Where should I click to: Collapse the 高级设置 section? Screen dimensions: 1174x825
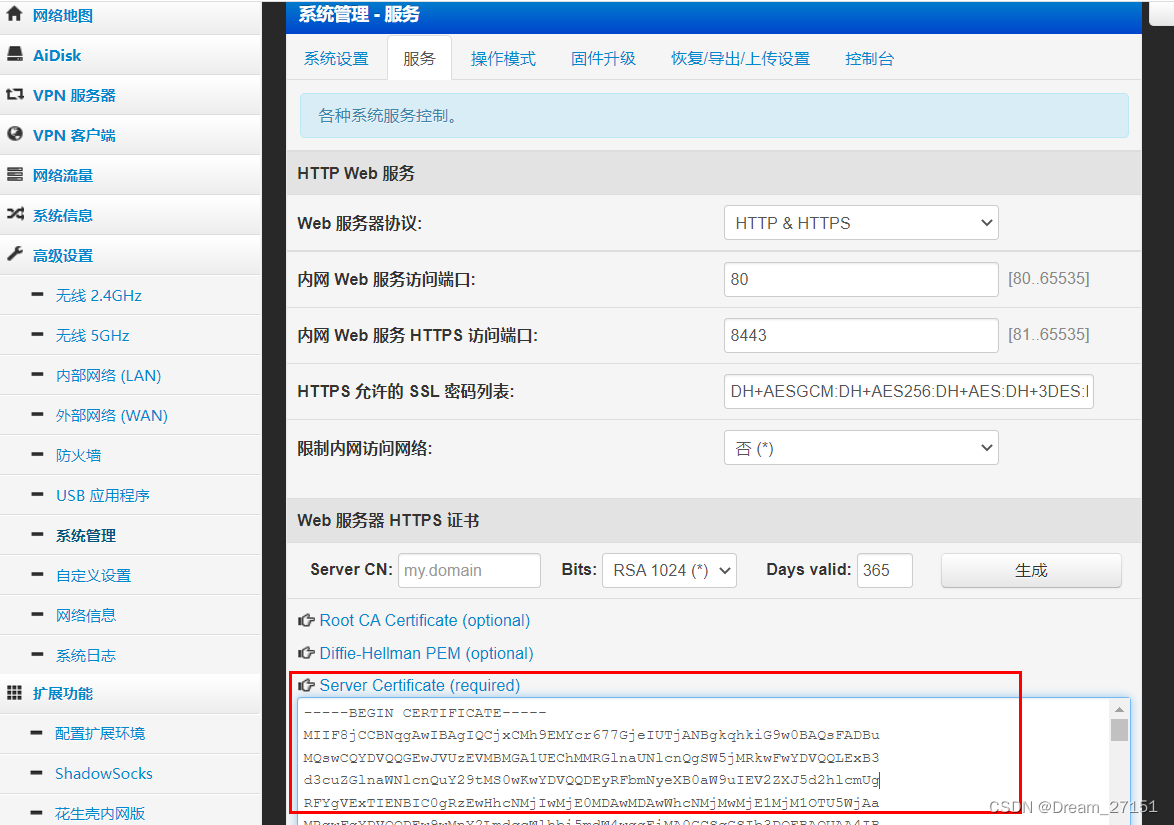(x=63, y=255)
